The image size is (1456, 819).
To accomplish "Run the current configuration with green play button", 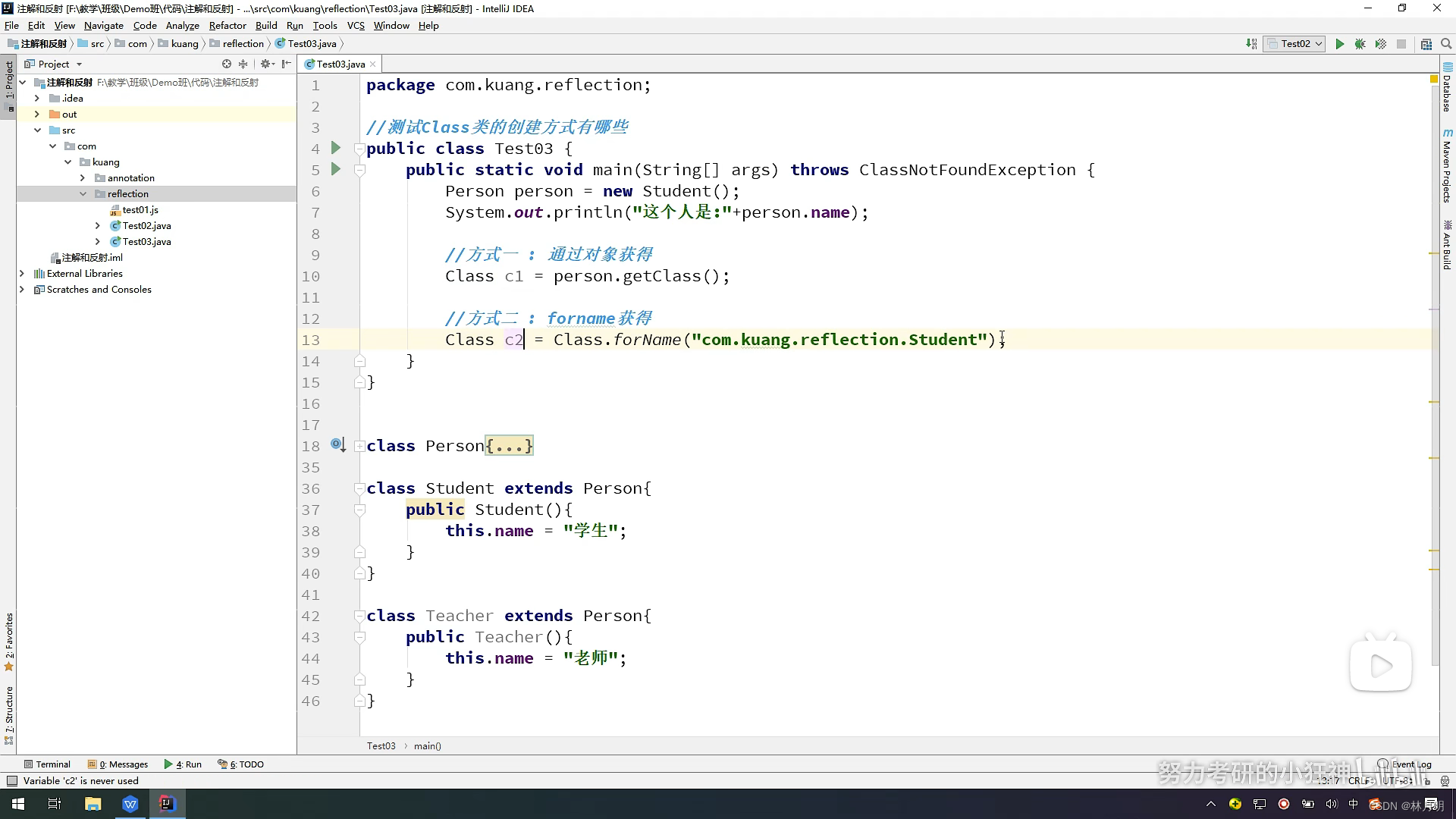I will pos(1340,44).
